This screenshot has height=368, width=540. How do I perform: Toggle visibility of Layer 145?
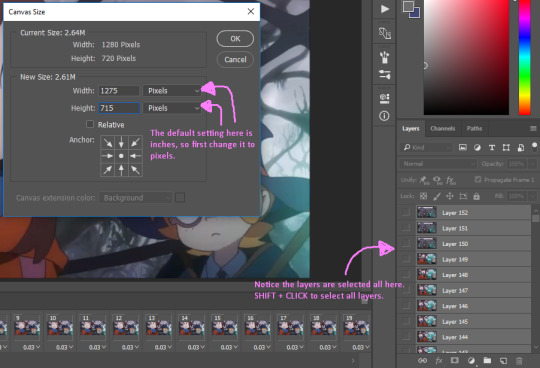pos(406,321)
